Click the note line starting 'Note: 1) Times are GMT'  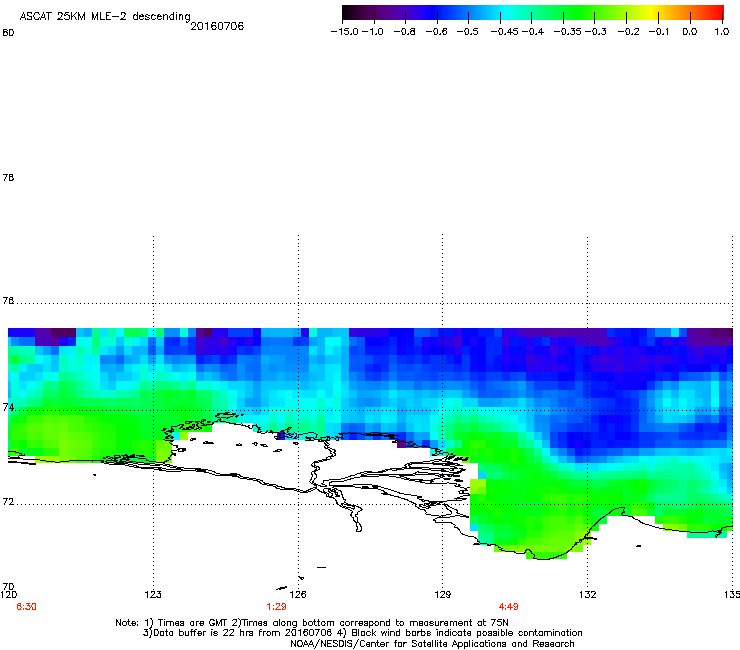coord(312,623)
